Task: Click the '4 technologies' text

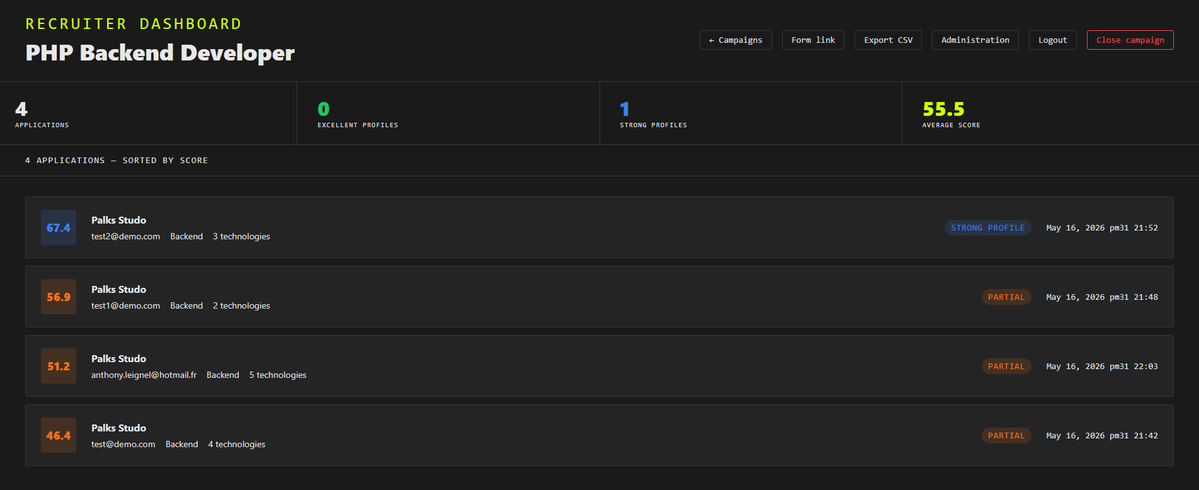Action: [237, 444]
